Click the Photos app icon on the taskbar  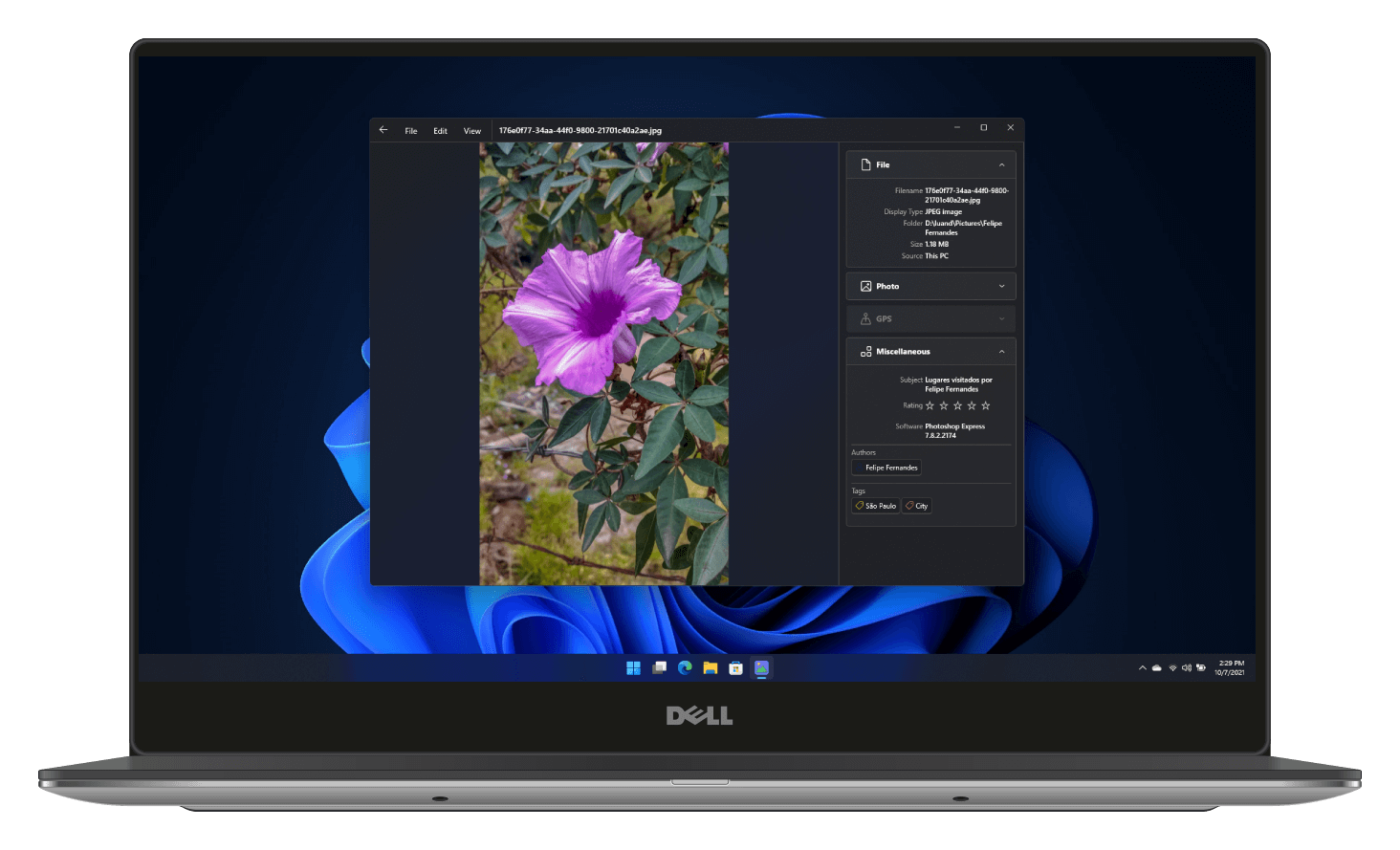tap(760, 667)
